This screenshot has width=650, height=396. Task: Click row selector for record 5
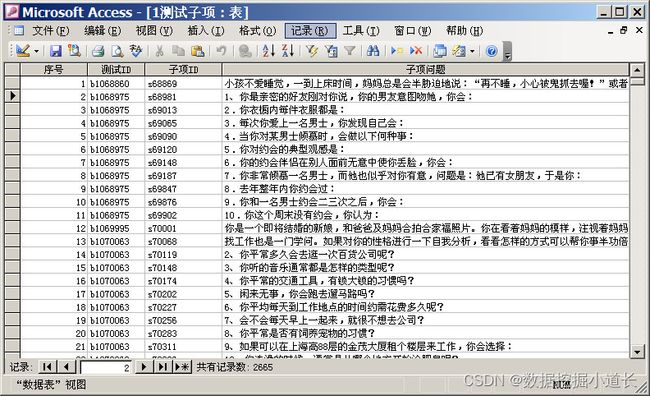(x=12, y=136)
